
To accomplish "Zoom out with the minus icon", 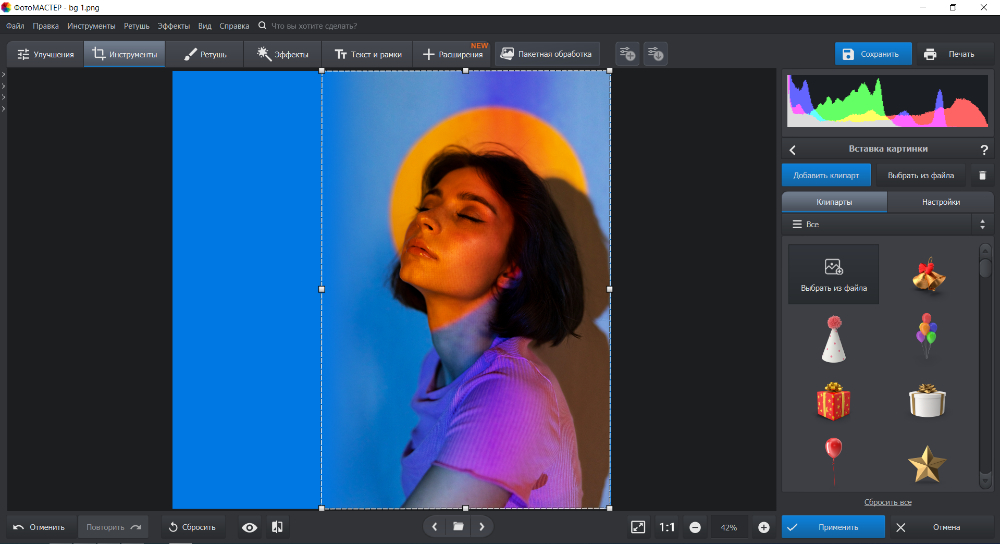I will [695, 527].
